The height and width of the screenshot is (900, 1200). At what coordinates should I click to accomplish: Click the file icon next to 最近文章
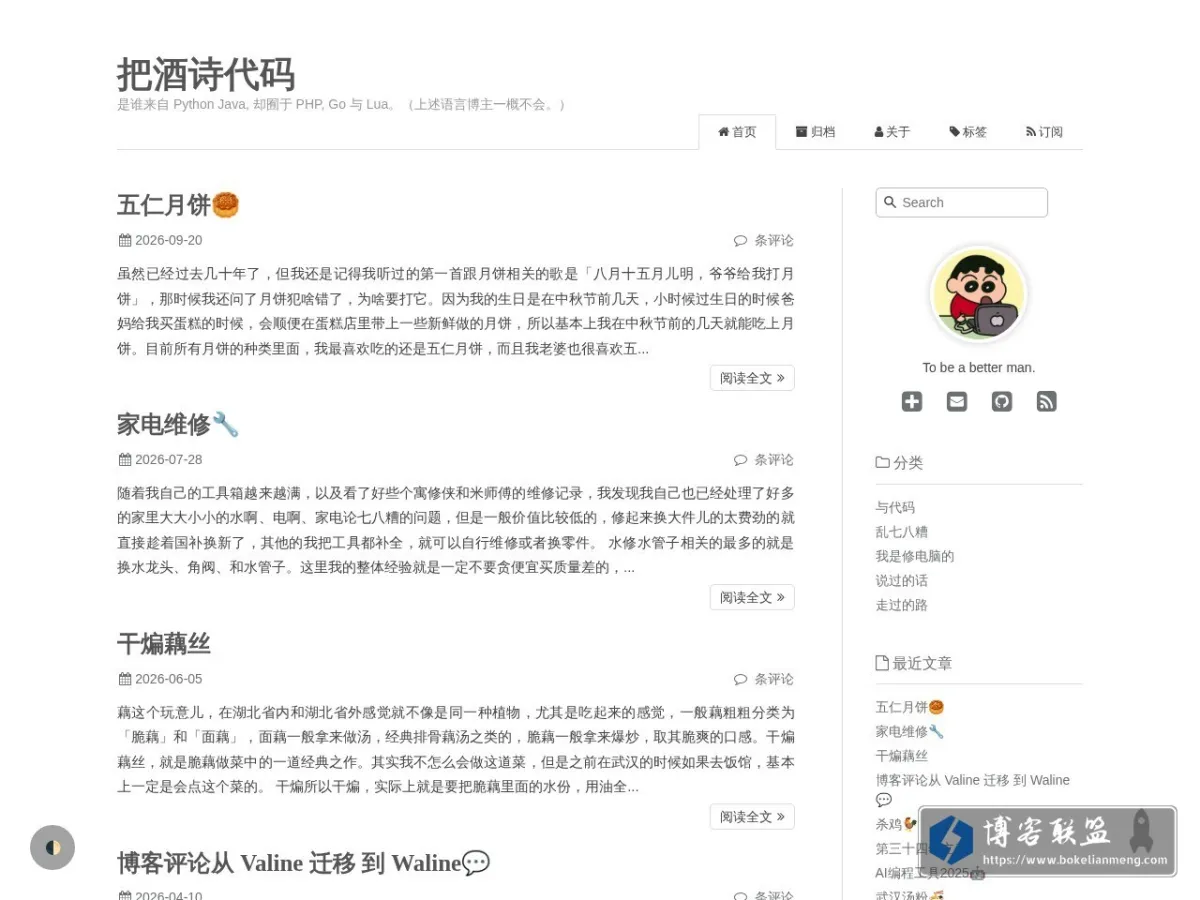(882, 663)
